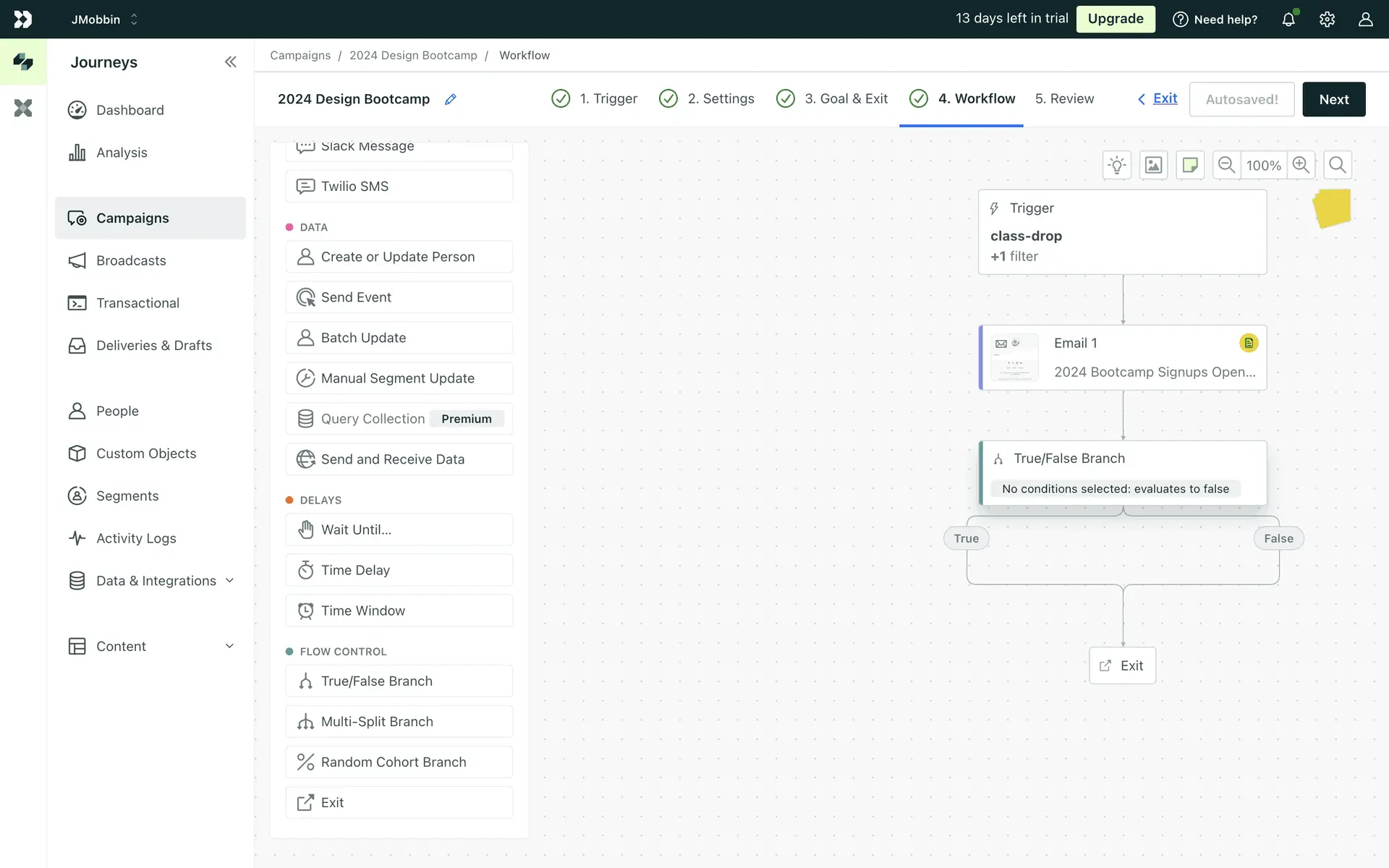The image size is (1389, 868).
Task: Switch to the 1. Trigger step
Action: (608, 98)
